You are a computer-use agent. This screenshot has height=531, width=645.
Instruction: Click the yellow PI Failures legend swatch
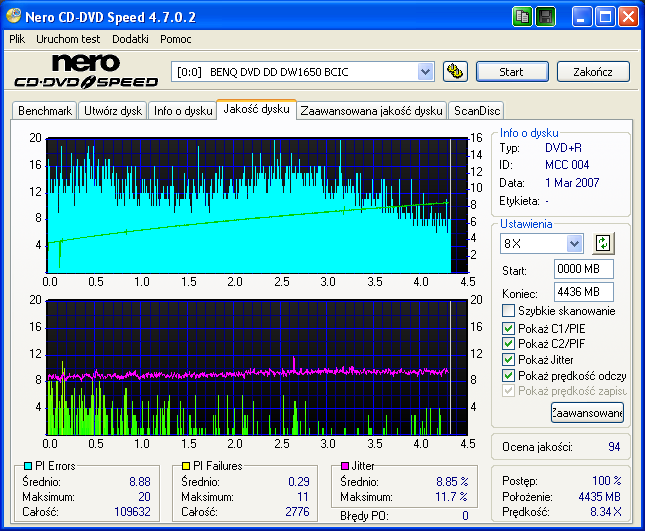pos(186,466)
